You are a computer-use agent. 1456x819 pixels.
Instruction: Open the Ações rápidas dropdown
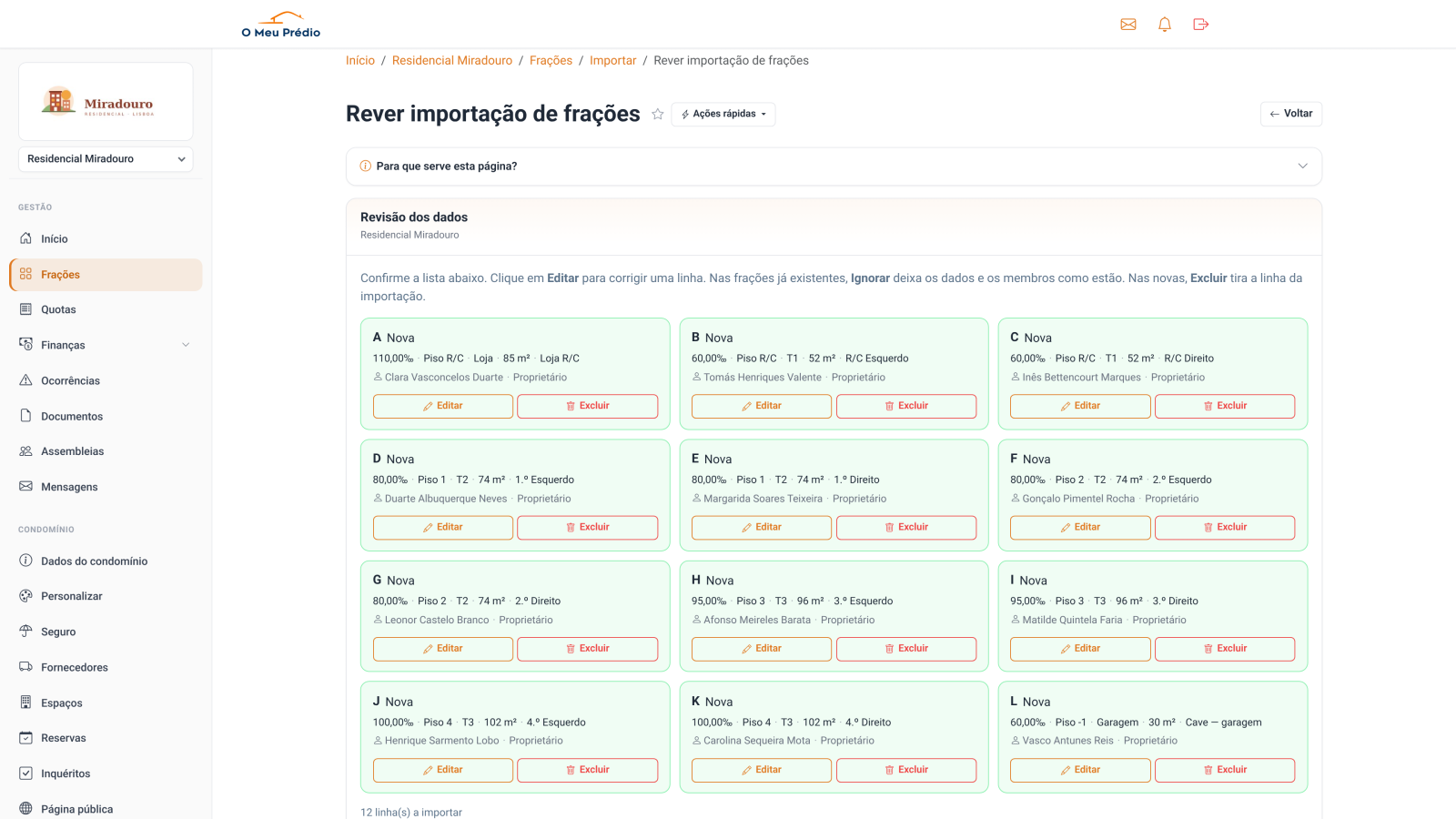(723, 114)
